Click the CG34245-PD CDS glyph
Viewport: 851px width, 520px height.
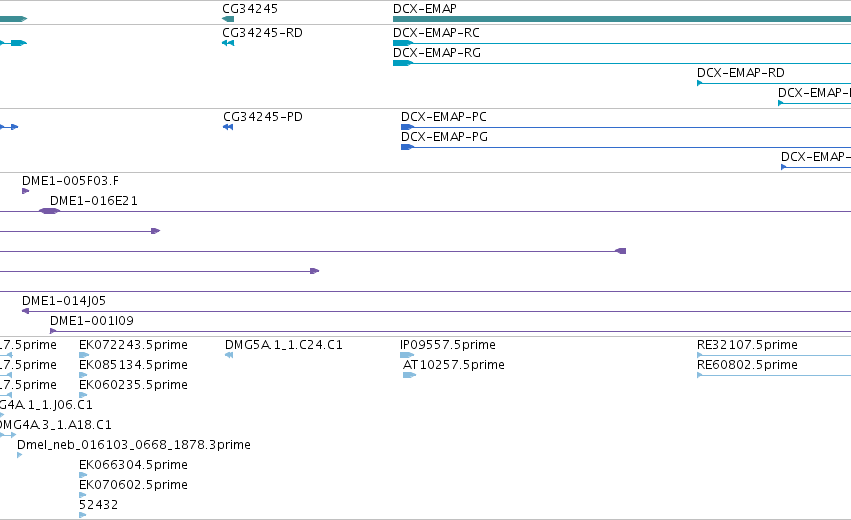[x=228, y=127]
